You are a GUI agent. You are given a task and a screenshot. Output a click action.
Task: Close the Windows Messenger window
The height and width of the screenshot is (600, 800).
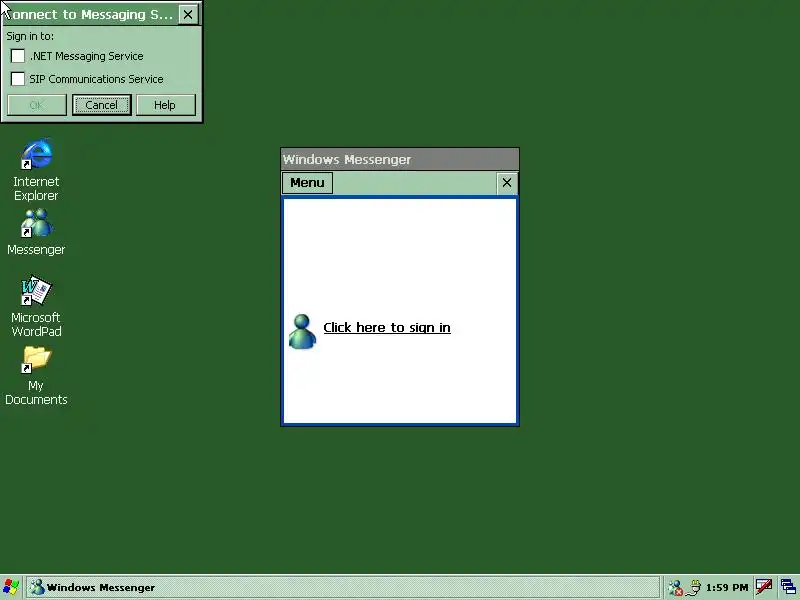507,183
